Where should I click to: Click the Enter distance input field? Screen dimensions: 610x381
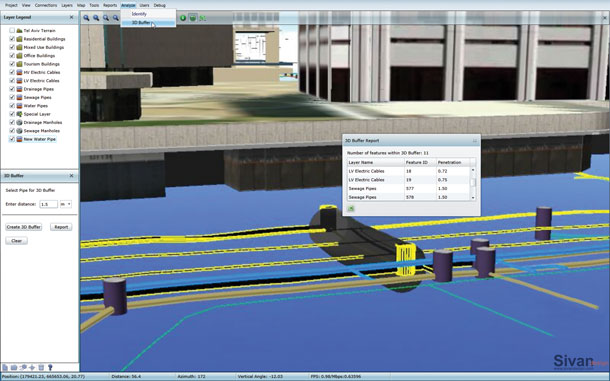pos(49,204)
